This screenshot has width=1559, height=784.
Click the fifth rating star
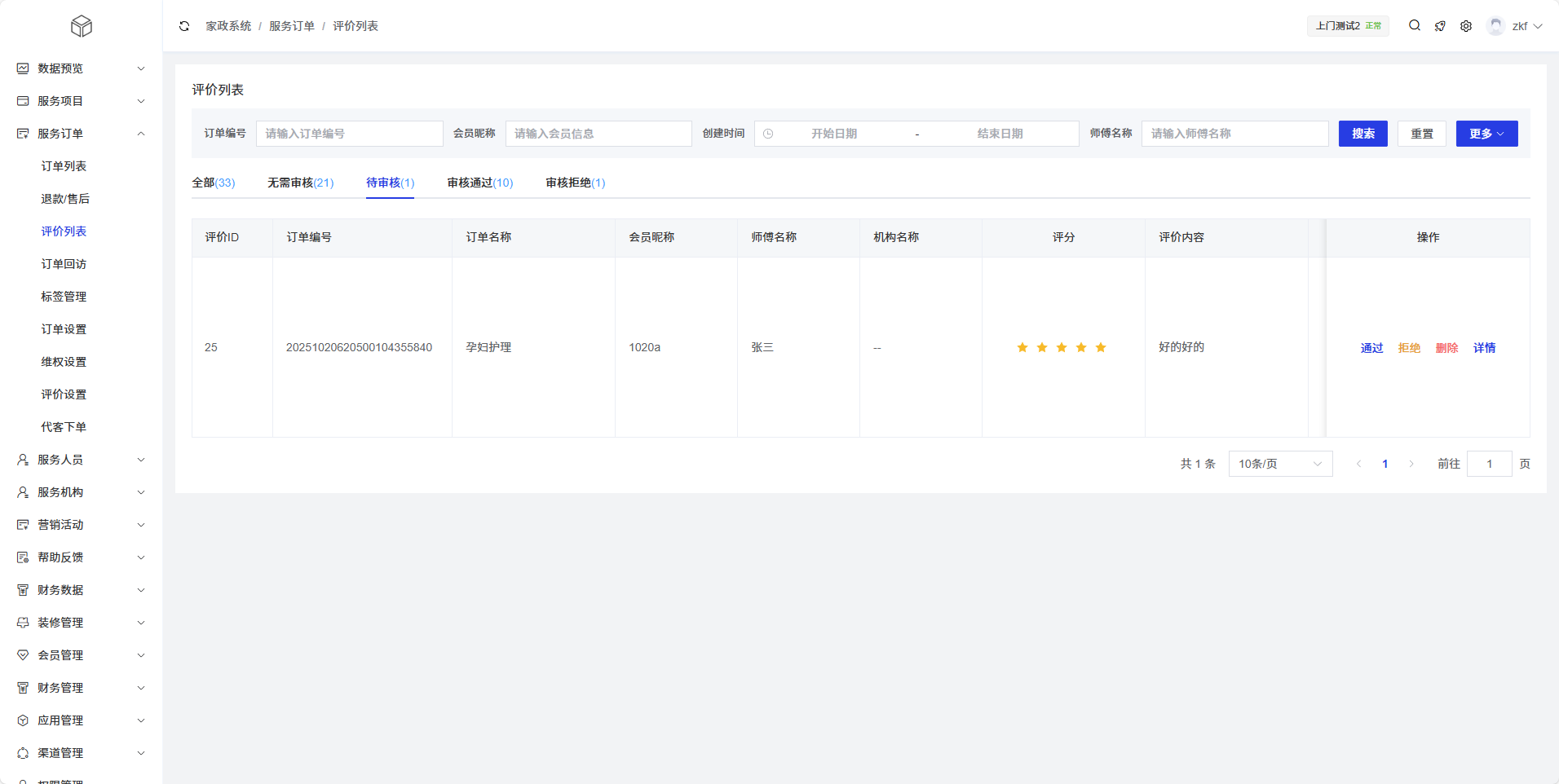[x=1101, y=348]
